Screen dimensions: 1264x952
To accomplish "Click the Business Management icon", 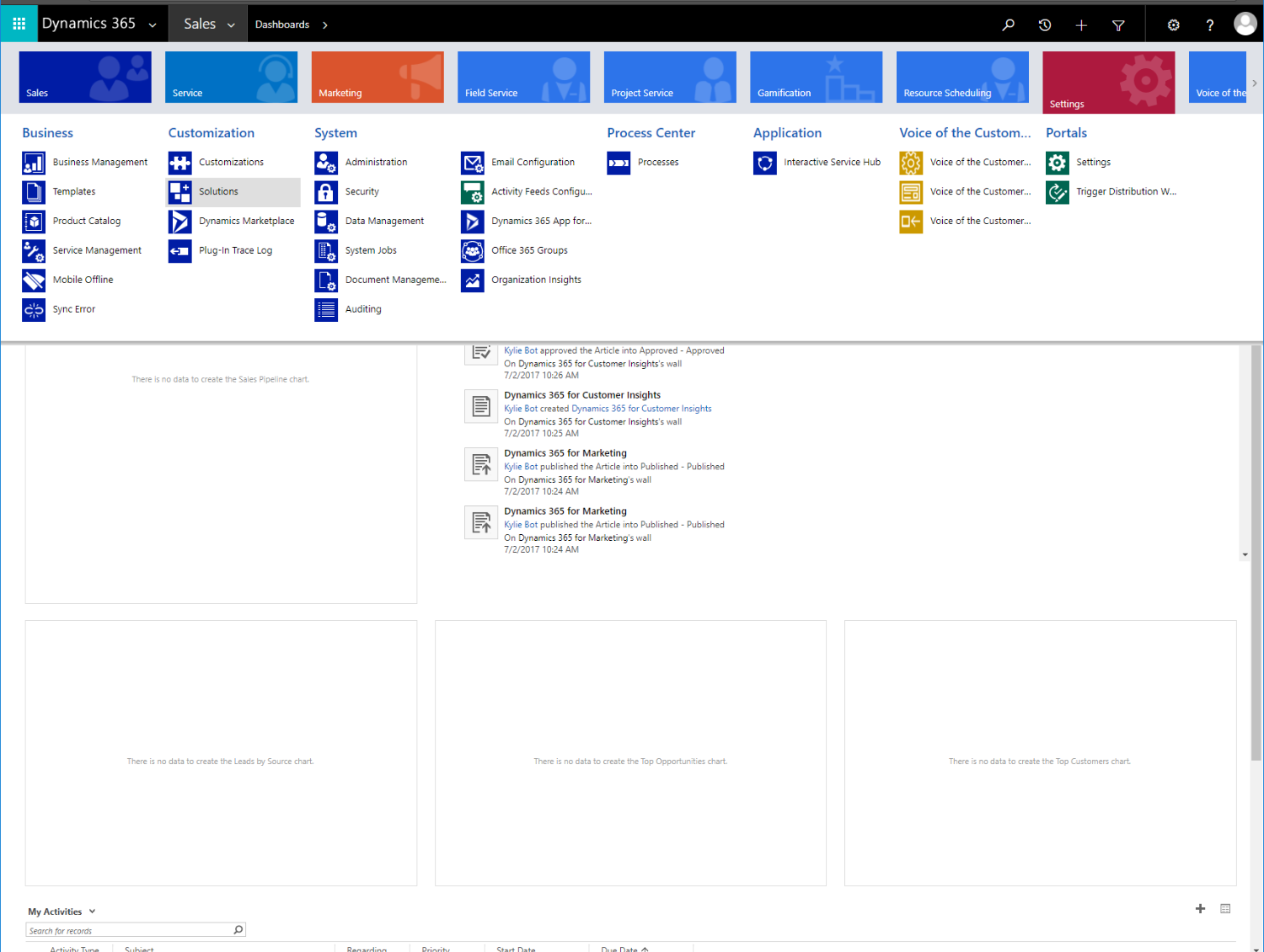I will coord(34,163).
